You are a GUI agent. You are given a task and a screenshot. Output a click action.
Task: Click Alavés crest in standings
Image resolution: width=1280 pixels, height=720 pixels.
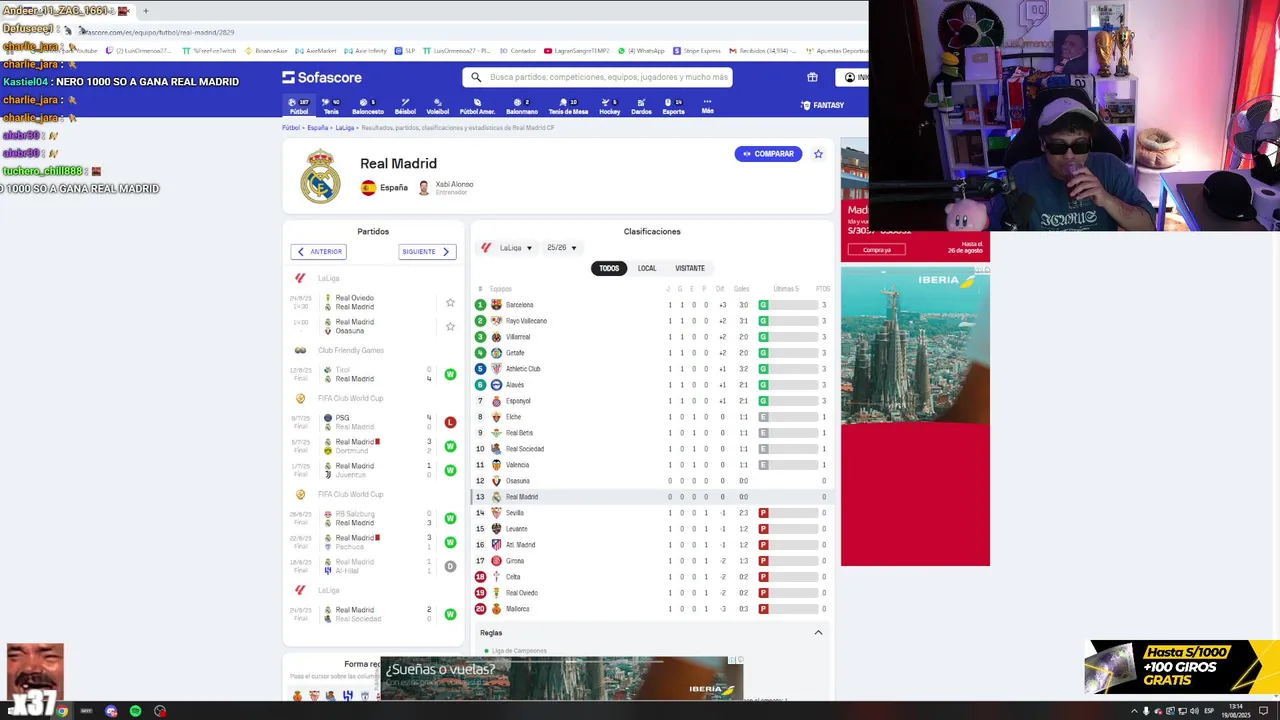point(496,385)
